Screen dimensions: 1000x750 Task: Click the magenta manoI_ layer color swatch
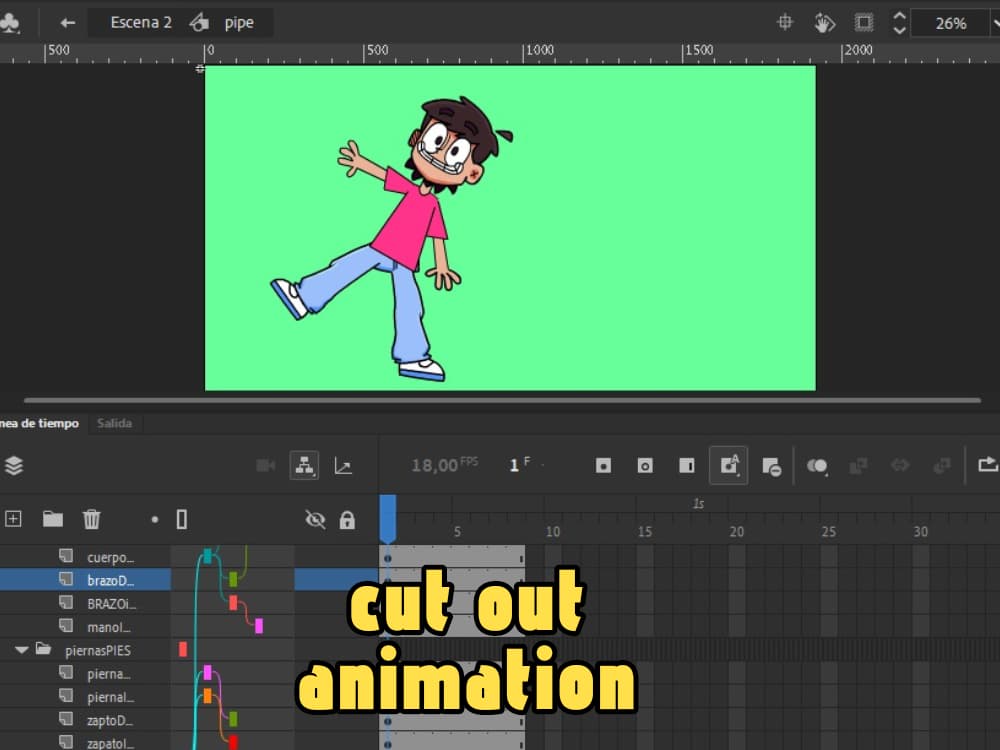(259, 626)
